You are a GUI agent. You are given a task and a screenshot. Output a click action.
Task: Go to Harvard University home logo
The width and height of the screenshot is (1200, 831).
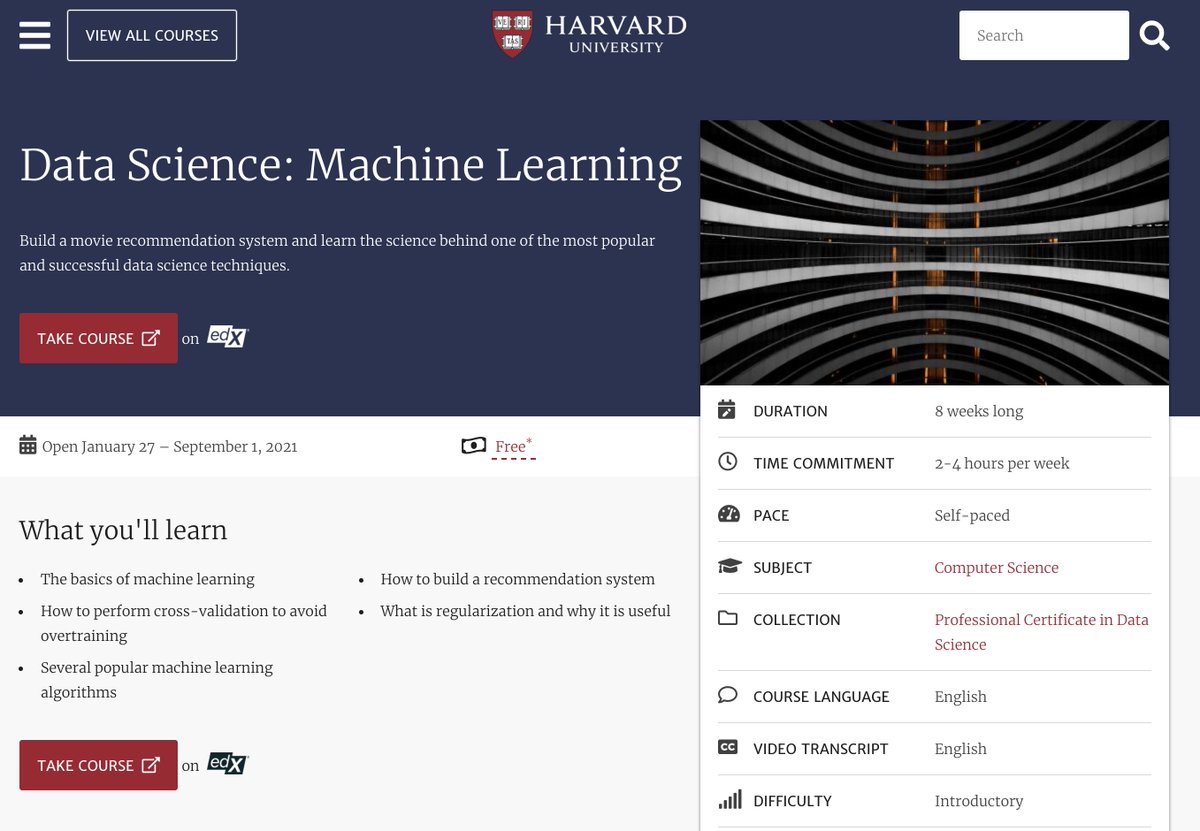click(x=590, y=34)
